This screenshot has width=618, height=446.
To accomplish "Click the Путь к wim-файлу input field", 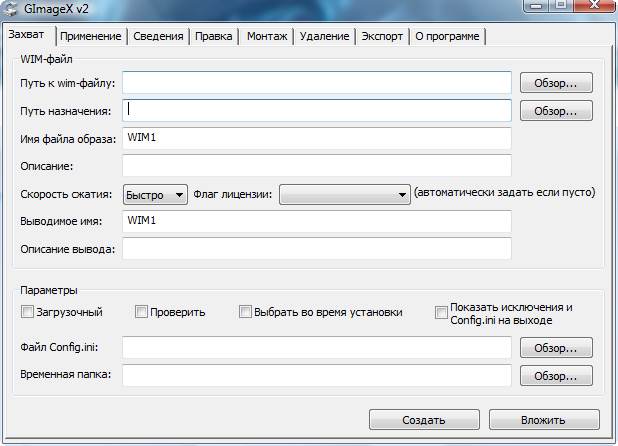I will coord(317,83).
